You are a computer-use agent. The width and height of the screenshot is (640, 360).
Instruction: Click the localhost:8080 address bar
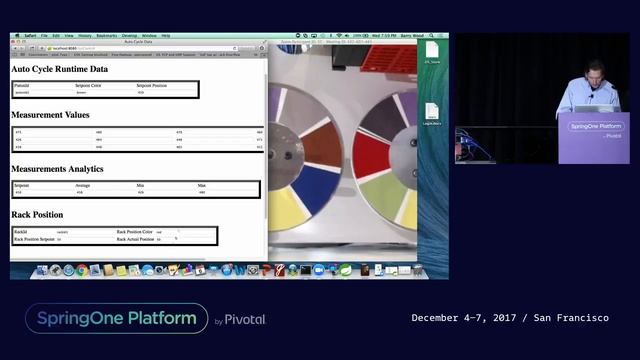click(x=141, y=48)
